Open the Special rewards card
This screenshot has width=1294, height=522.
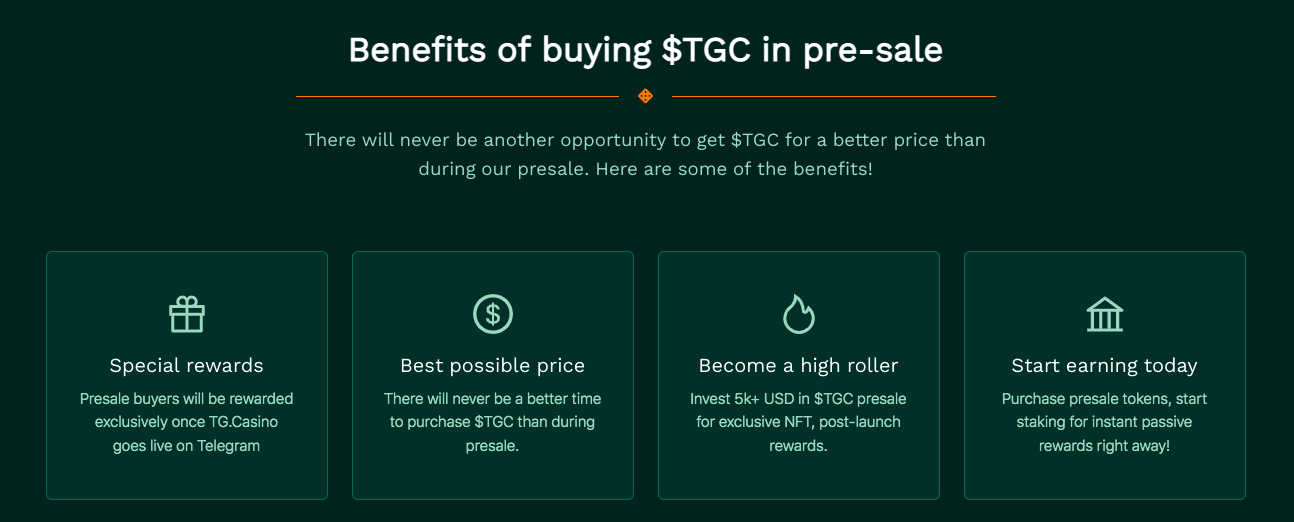187,375
